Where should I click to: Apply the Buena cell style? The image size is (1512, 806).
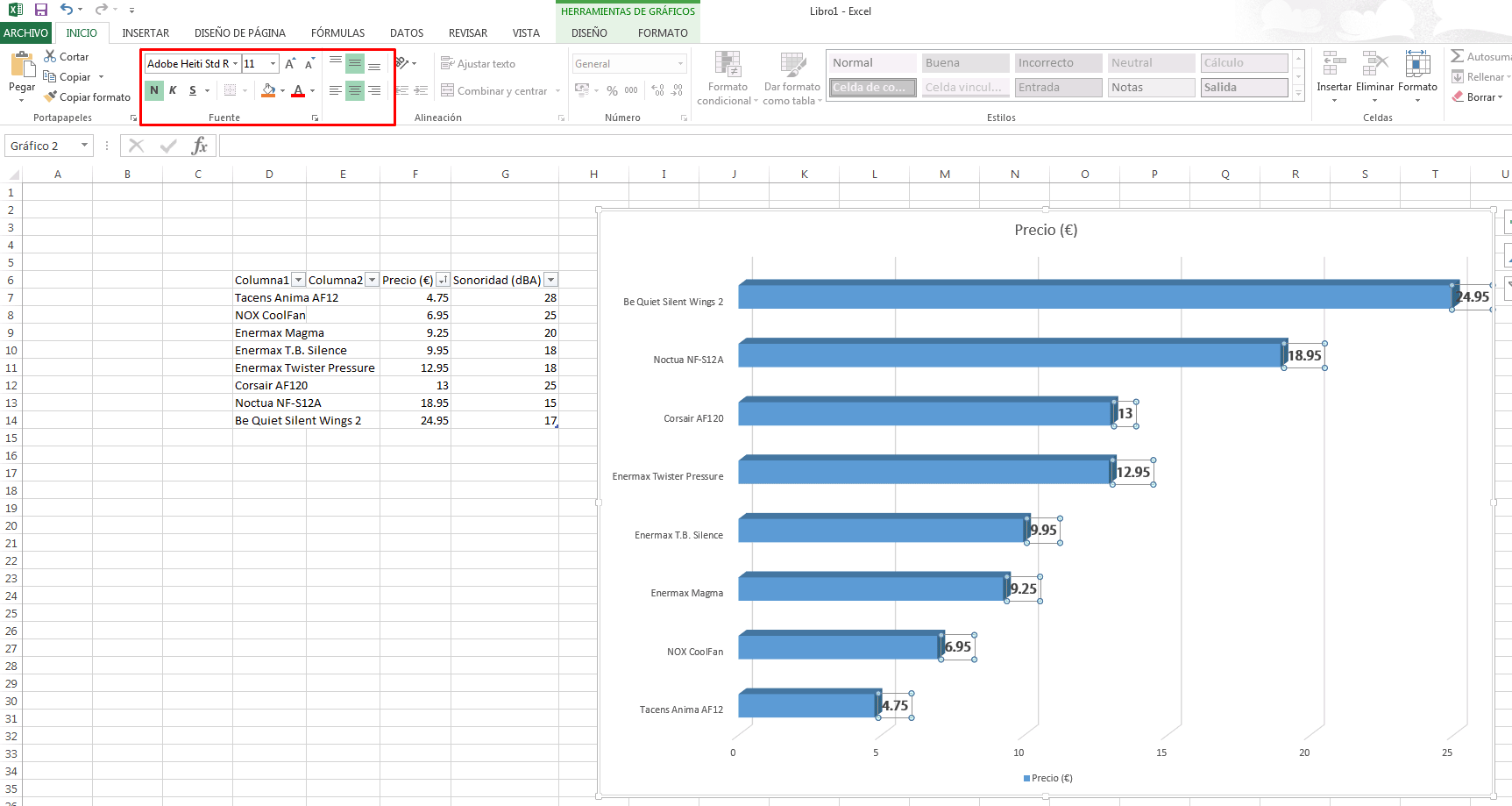pyautogui.click(x=965, y=63)
